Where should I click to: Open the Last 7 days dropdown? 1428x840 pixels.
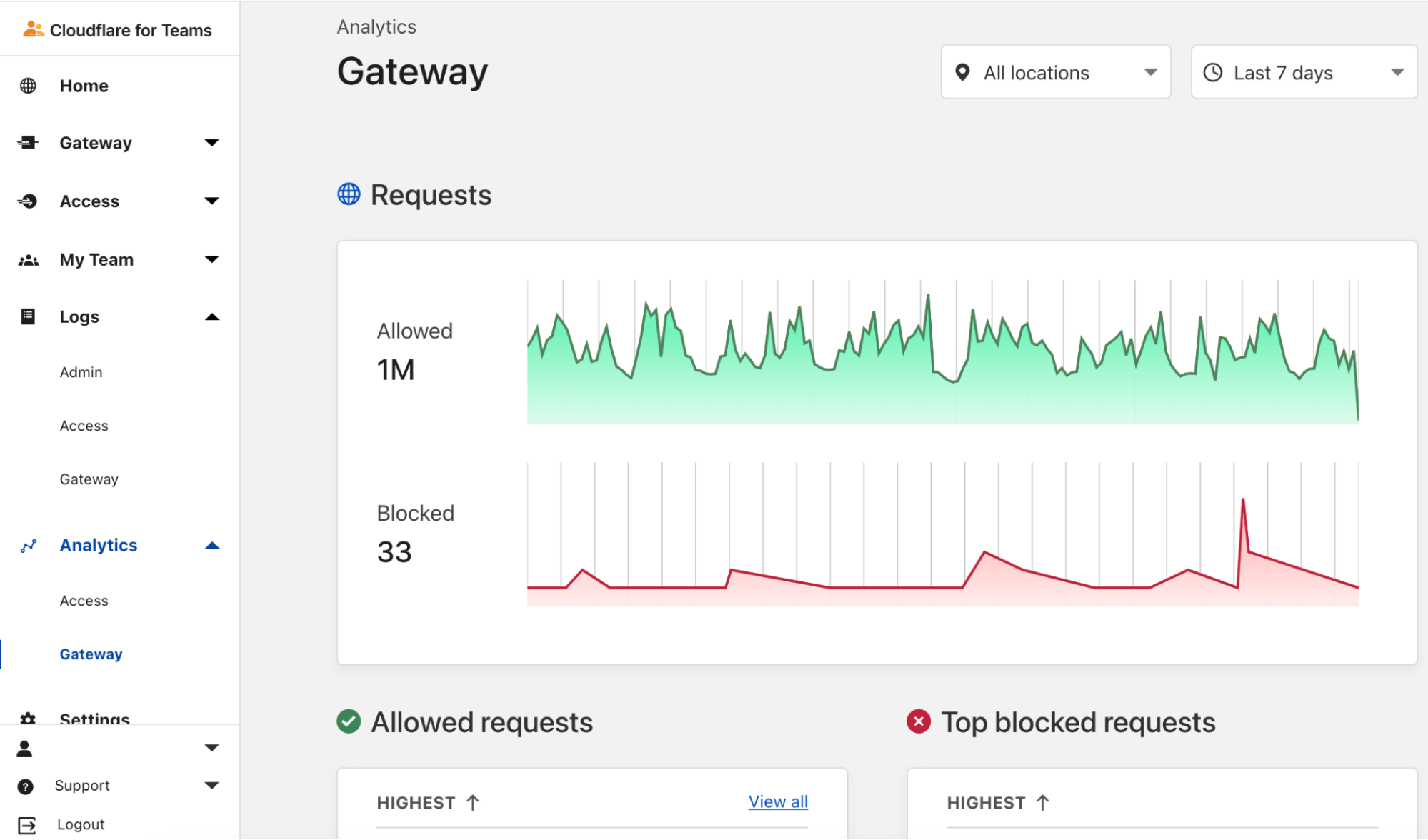(x=1304, y=72)
